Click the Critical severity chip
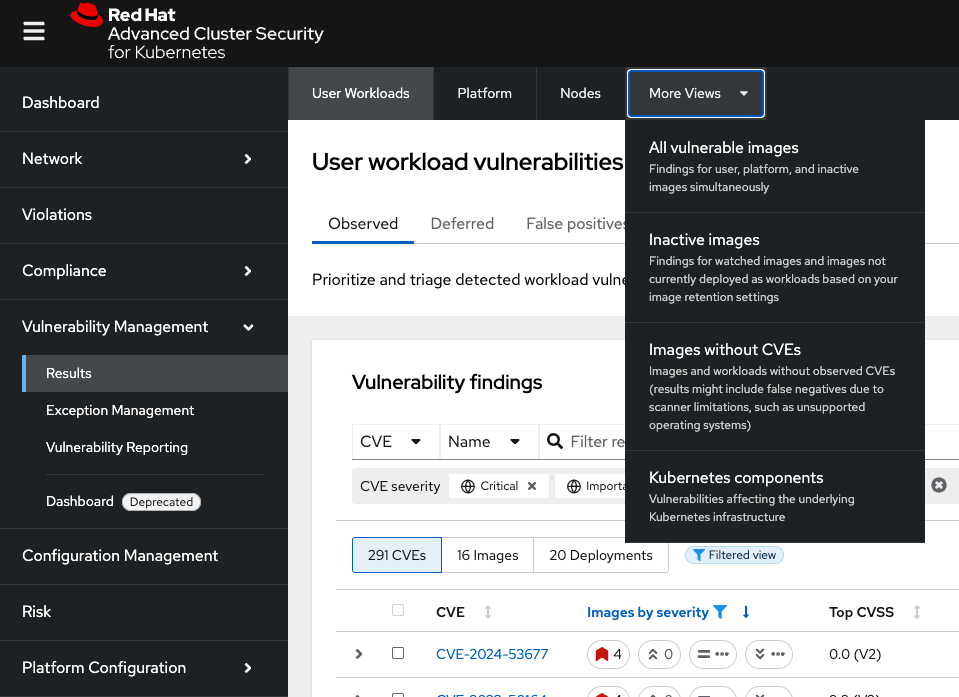This screenshot has height=697, width=959. pos(498,486)
